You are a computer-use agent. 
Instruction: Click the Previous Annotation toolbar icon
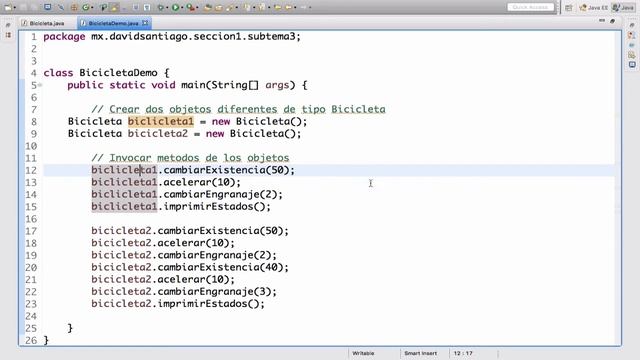pyautogui.click(x=261, y=7)
